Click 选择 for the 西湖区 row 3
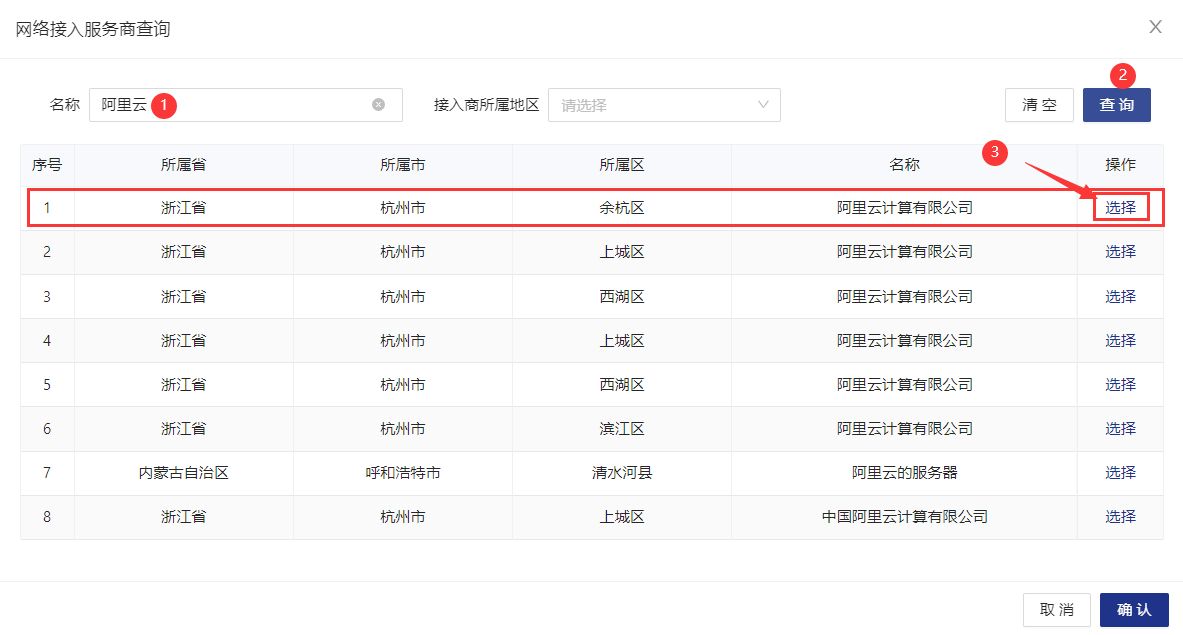Viewport: 1183px width, 635px height. 1120,295
